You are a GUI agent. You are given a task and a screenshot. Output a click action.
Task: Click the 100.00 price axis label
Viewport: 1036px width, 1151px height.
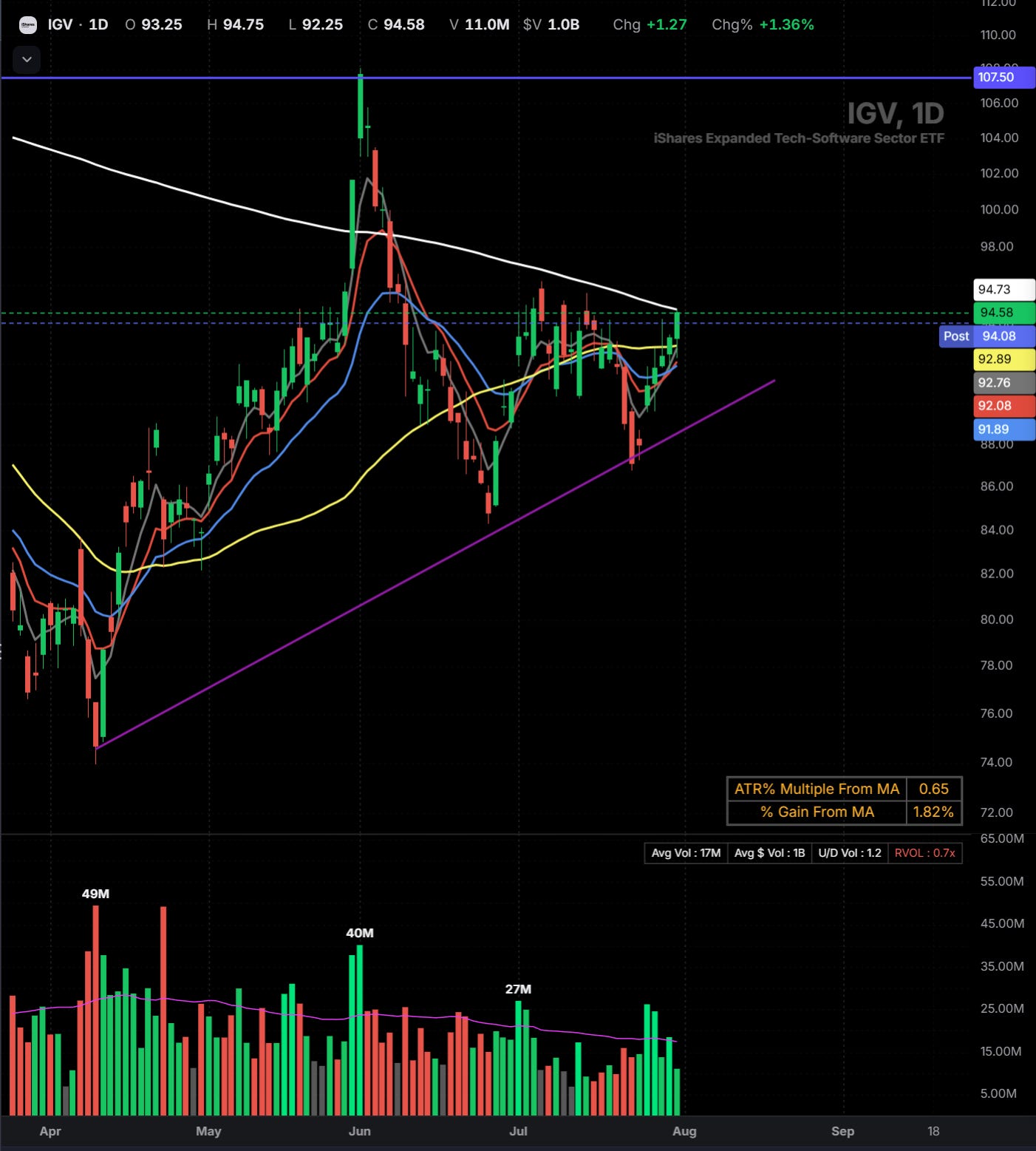(x=999, y=209)
